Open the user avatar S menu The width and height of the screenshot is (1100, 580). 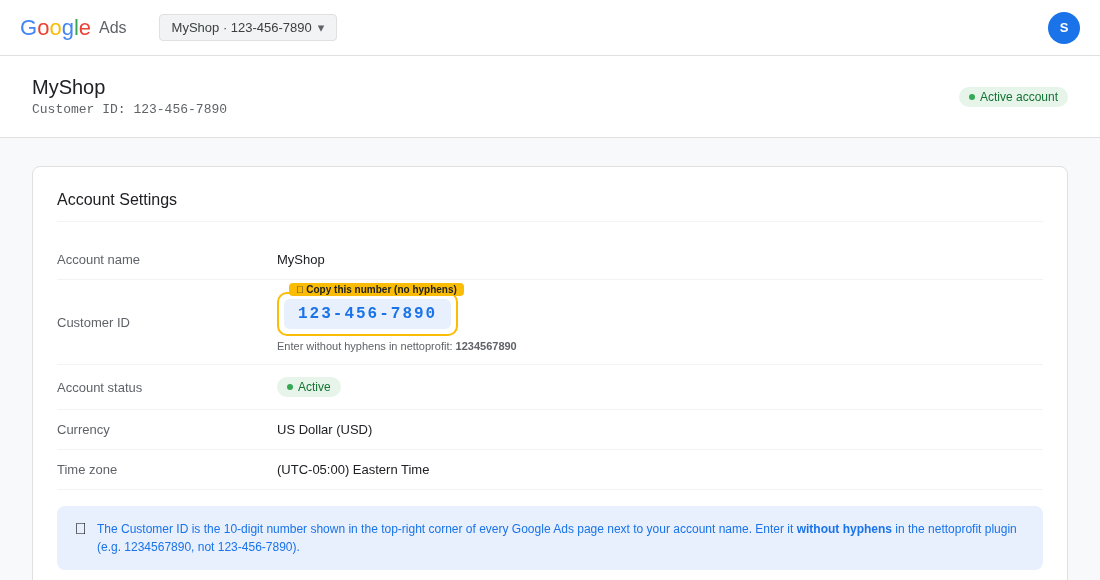(1064, 28)
